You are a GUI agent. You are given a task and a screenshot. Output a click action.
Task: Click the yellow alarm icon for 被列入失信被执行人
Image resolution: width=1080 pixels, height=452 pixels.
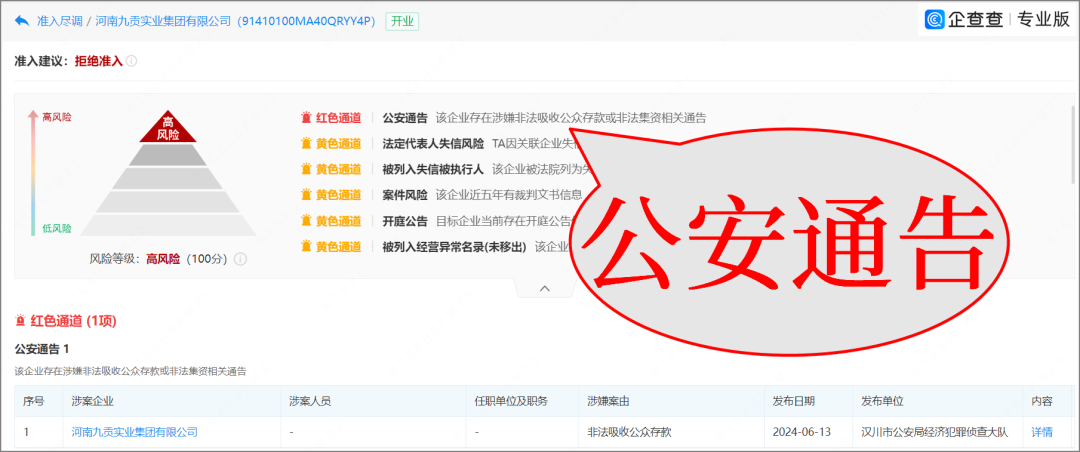coord(307,169)
